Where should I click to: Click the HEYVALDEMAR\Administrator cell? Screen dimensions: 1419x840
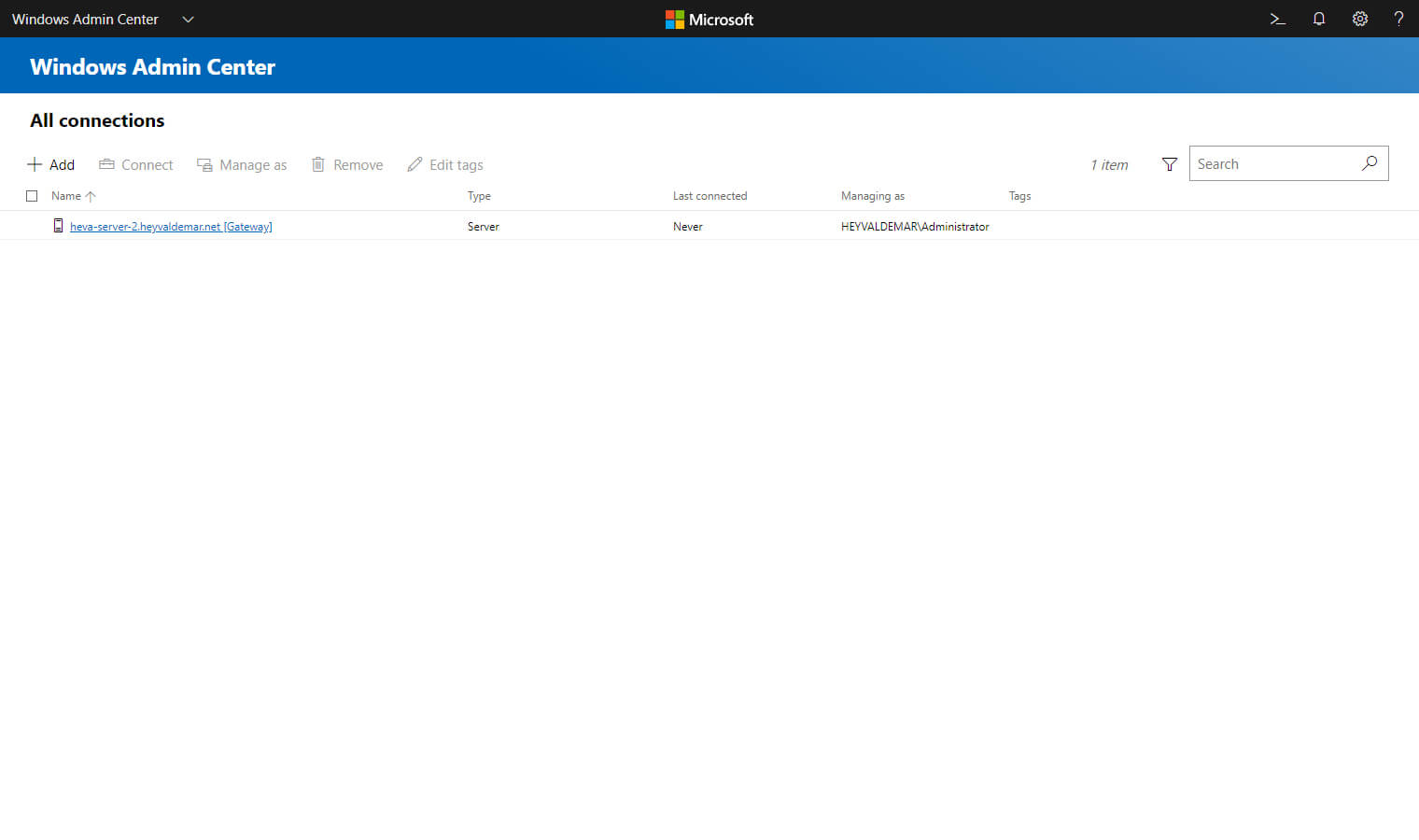[x=915, y=227]
